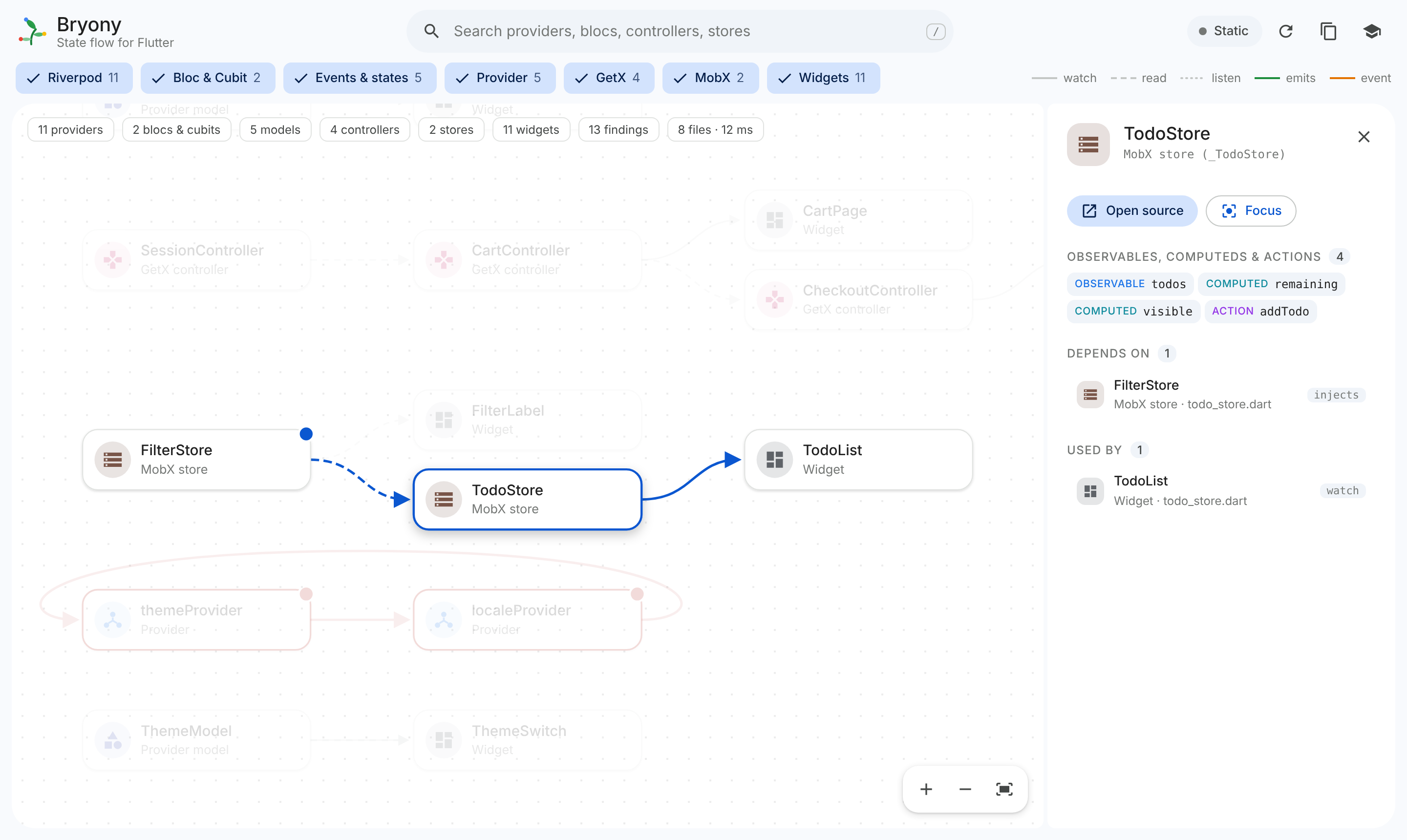Click the fit-to-screen icon
1407x840 pixels.
pos(1004,789)
